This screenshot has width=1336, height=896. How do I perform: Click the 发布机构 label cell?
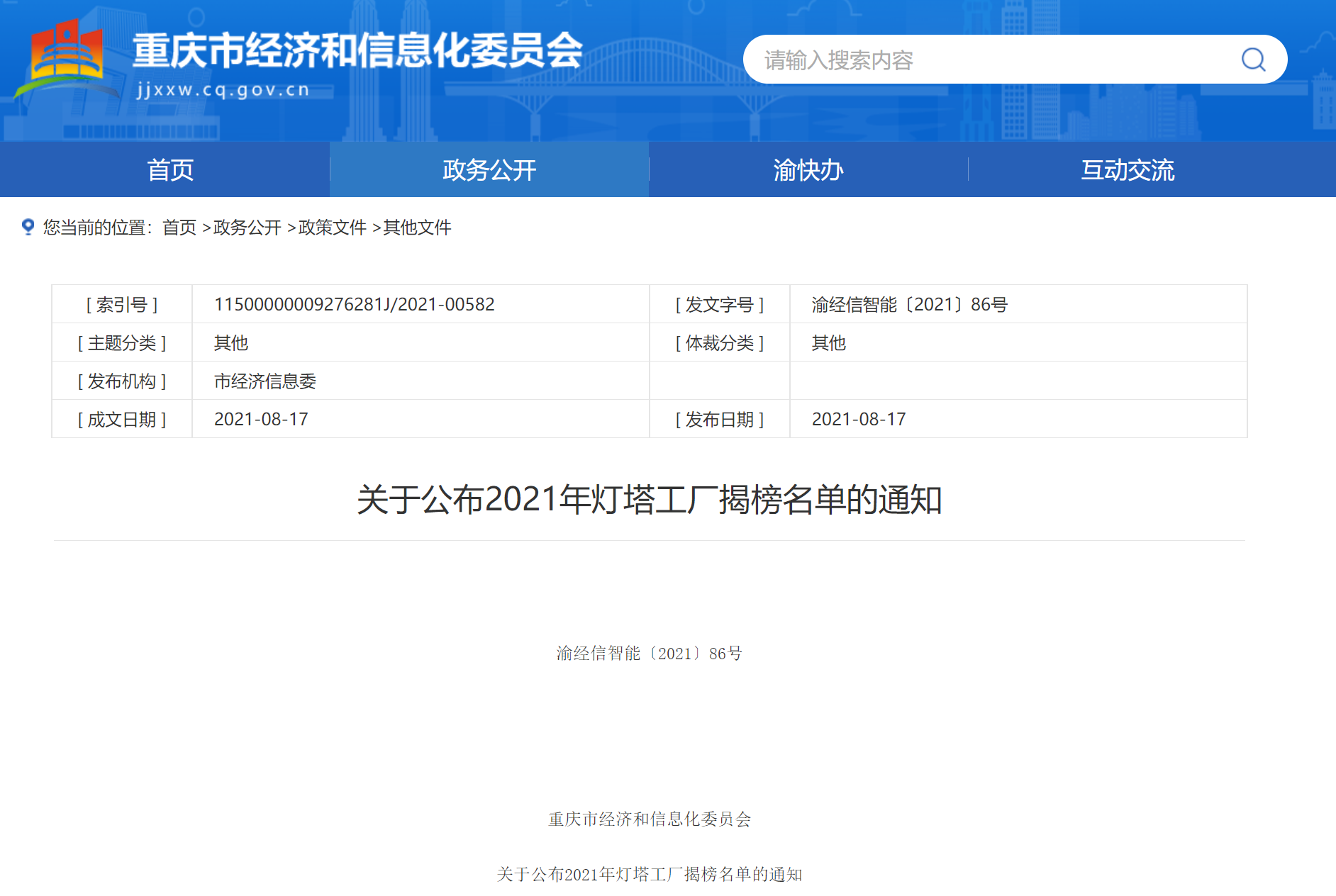(122, 381)
